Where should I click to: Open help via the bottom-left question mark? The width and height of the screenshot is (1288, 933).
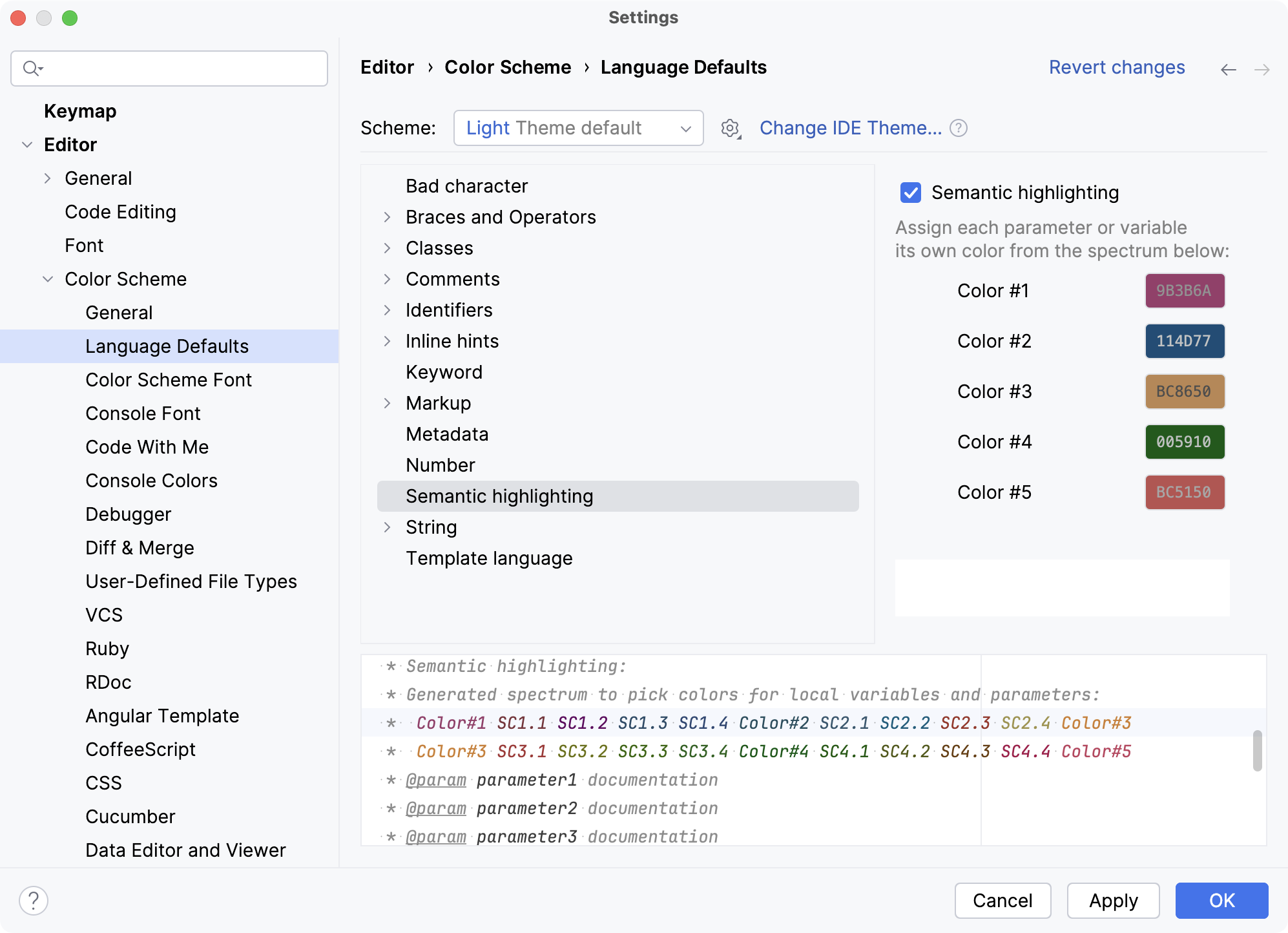(33, 899)
